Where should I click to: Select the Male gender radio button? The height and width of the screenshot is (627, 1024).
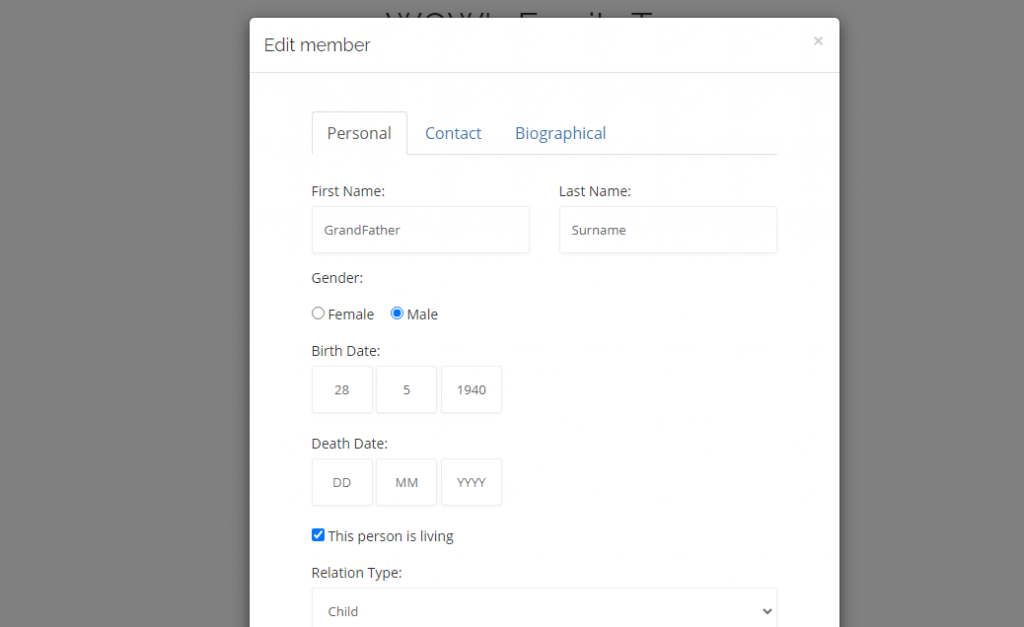coord(397,313)
